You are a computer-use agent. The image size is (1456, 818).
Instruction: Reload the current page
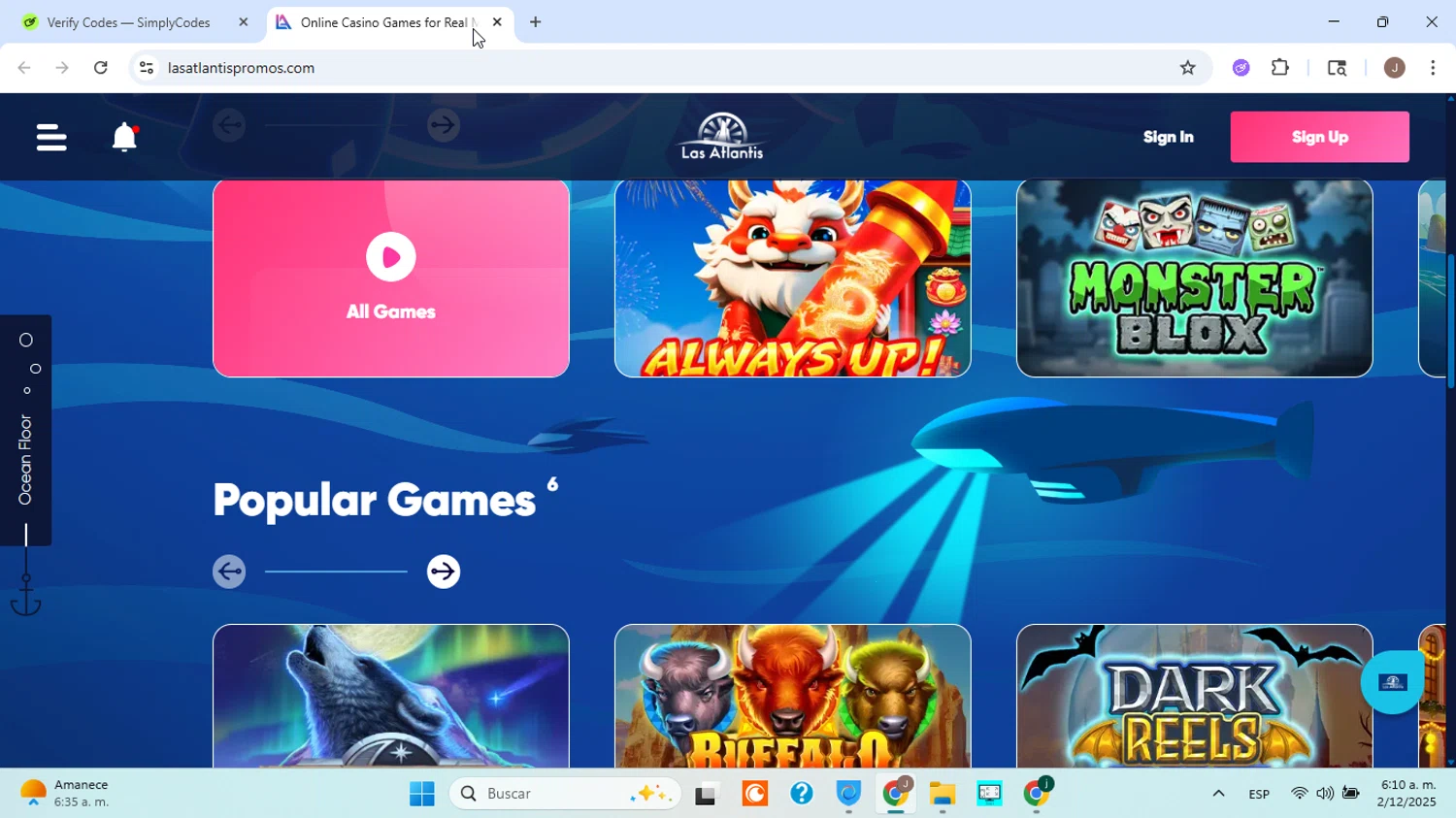point(101,68)
